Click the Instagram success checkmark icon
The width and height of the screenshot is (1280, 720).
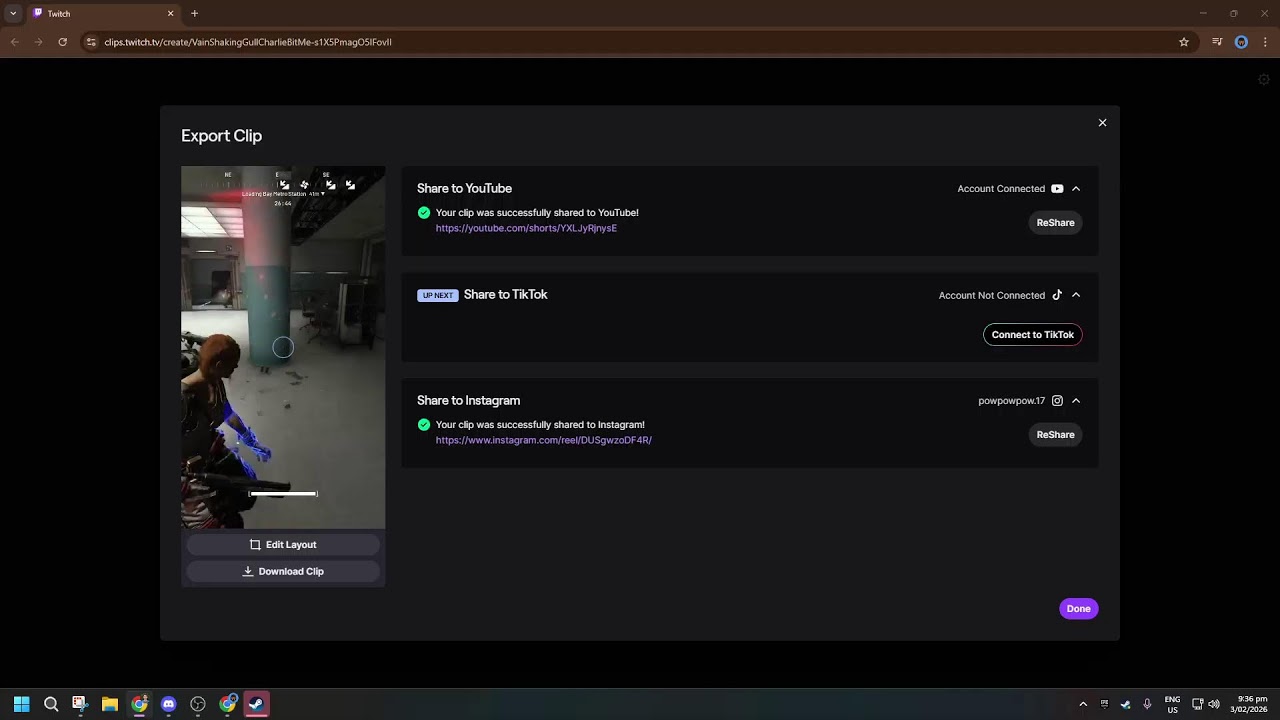[424, 425]
